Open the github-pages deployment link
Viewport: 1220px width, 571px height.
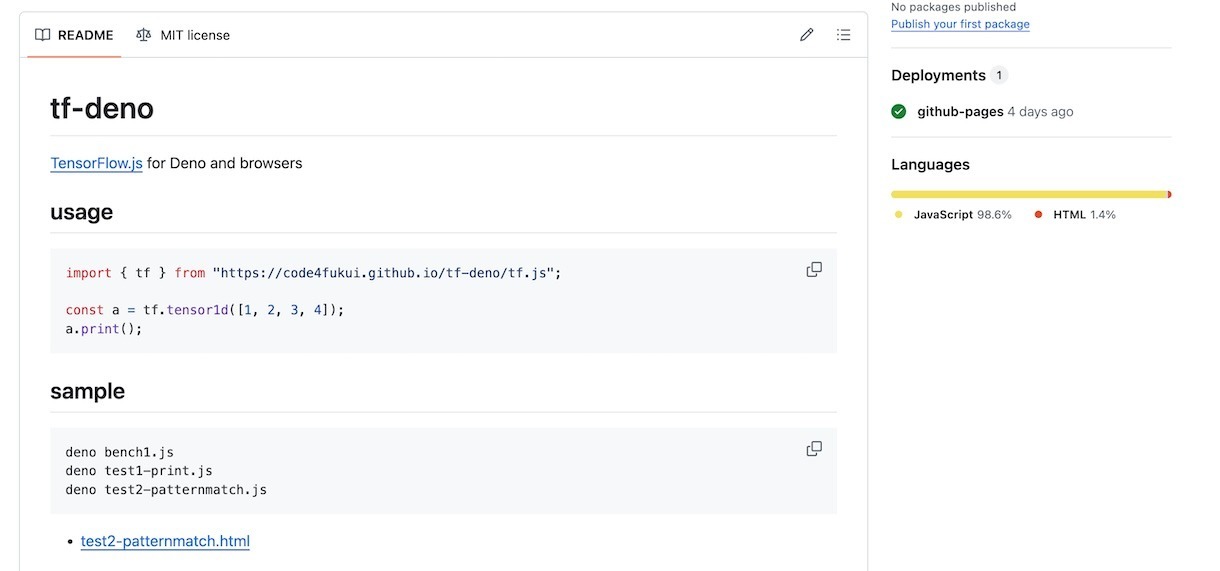point(960,112)
